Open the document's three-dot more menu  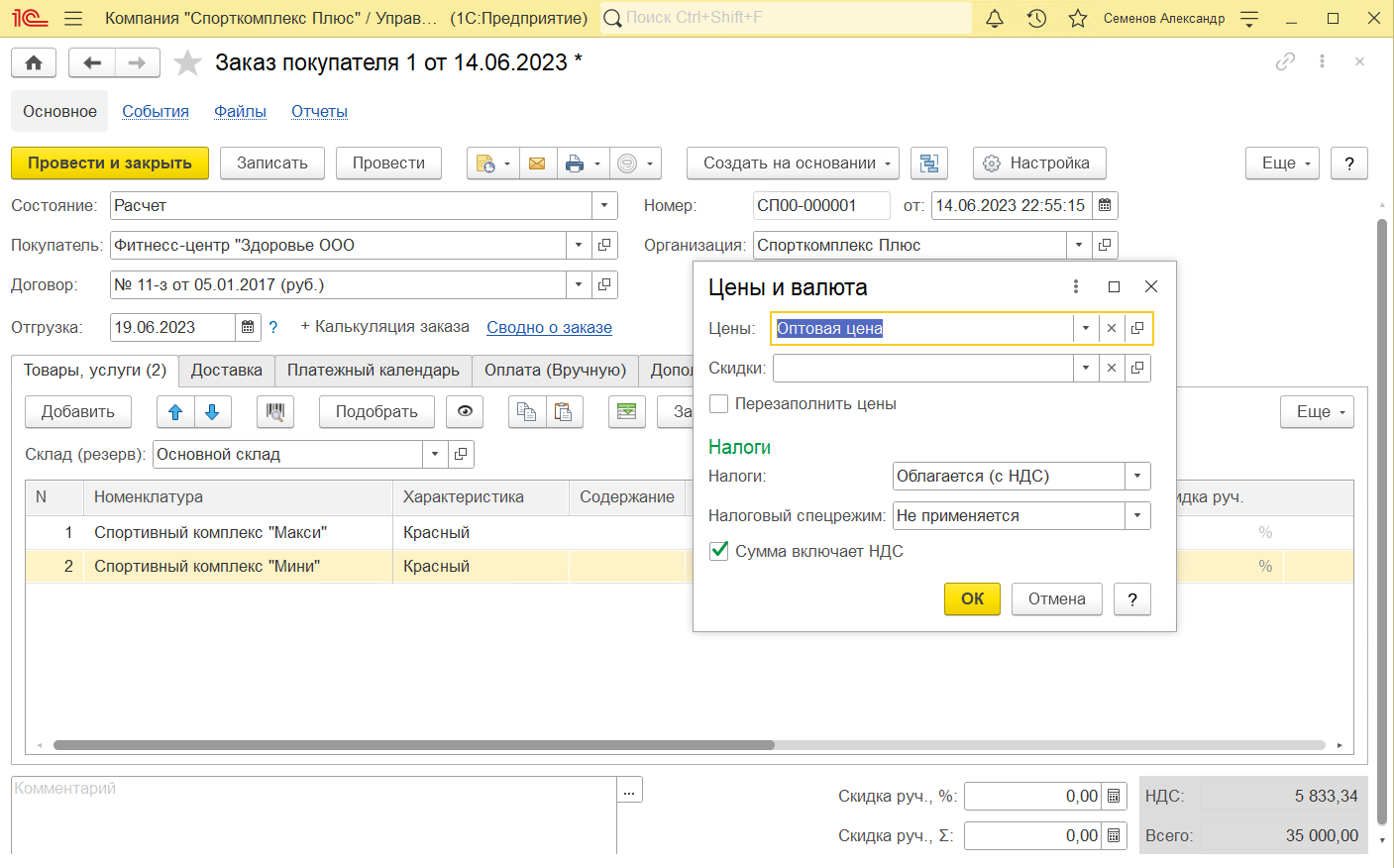coord(1322,61)
